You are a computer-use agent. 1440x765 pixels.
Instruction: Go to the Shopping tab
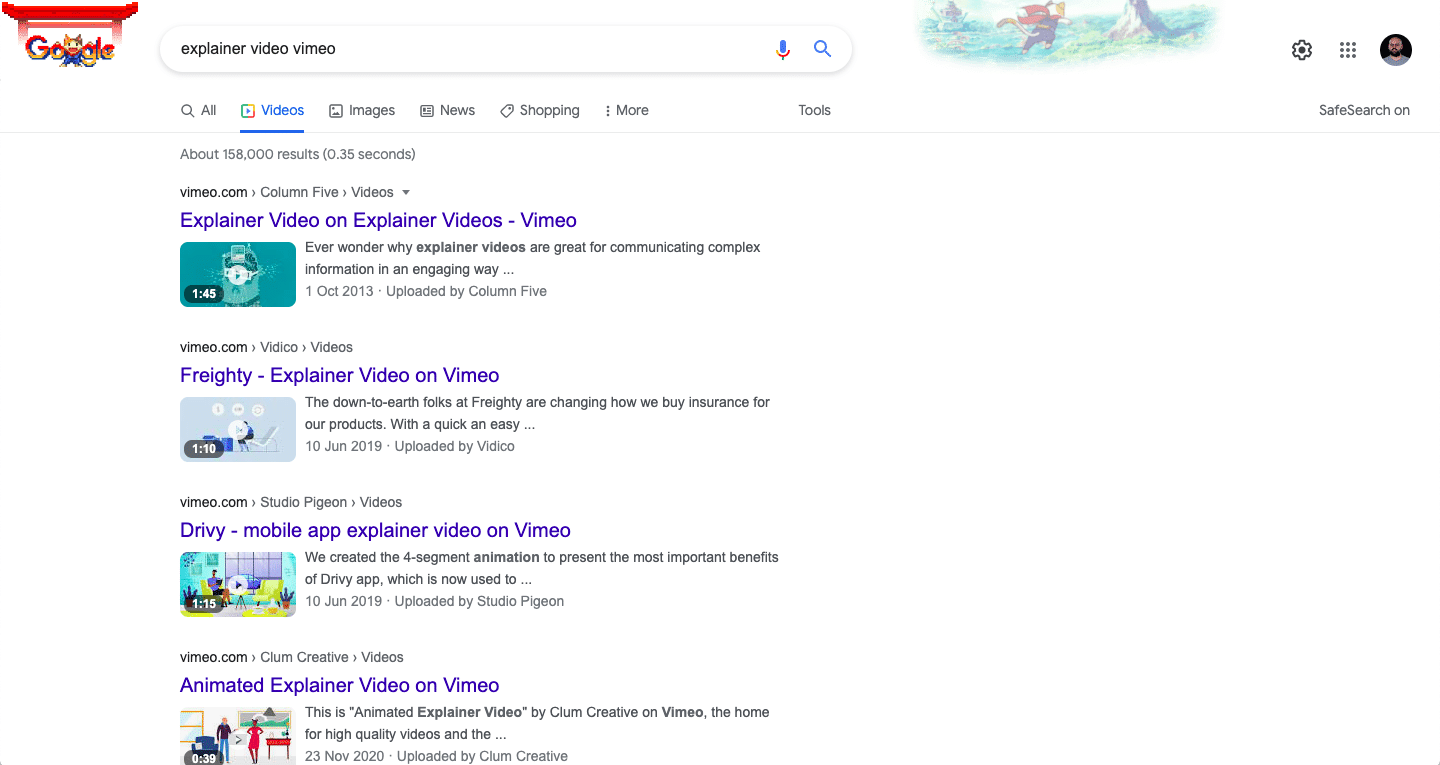[539, 111]
